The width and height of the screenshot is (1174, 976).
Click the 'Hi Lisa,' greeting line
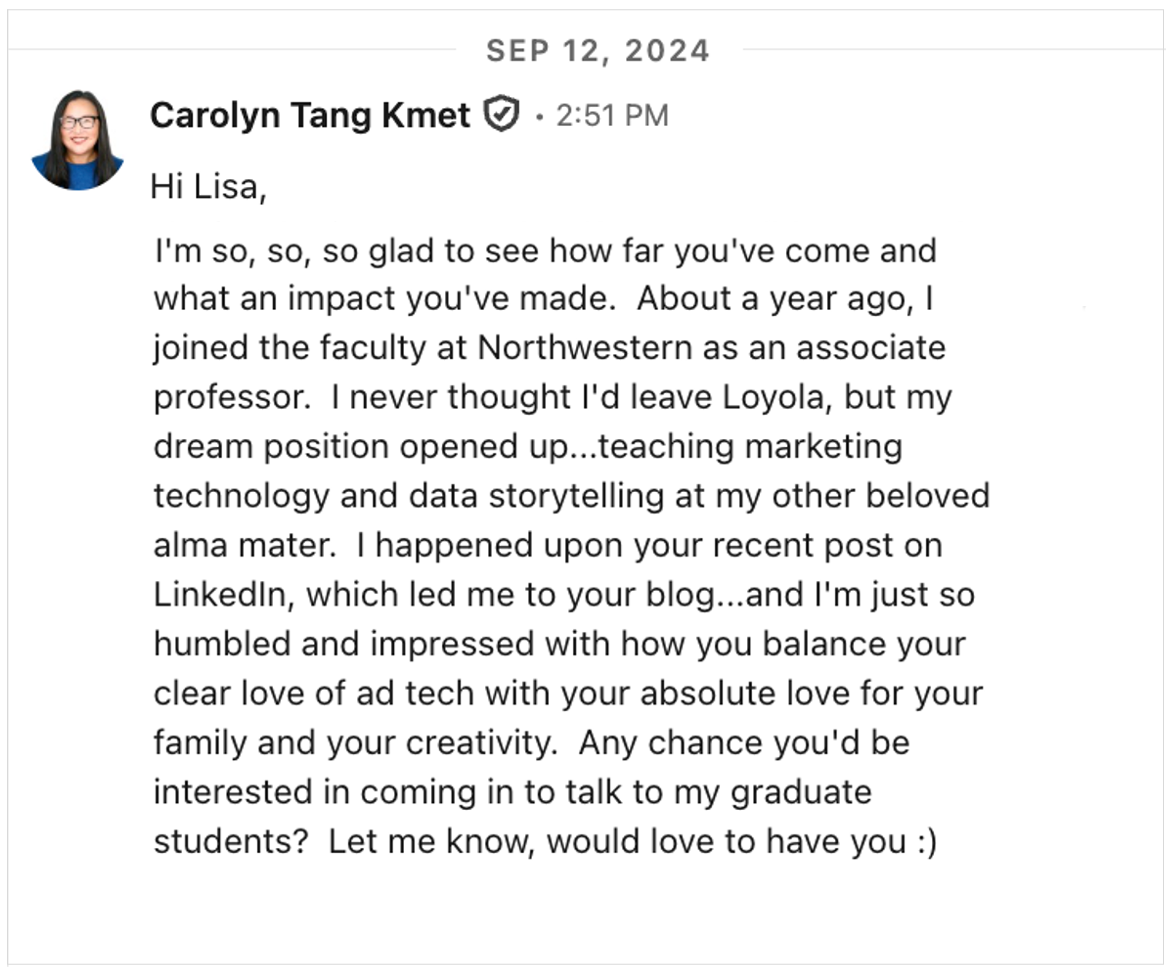[x=208, y=187]
